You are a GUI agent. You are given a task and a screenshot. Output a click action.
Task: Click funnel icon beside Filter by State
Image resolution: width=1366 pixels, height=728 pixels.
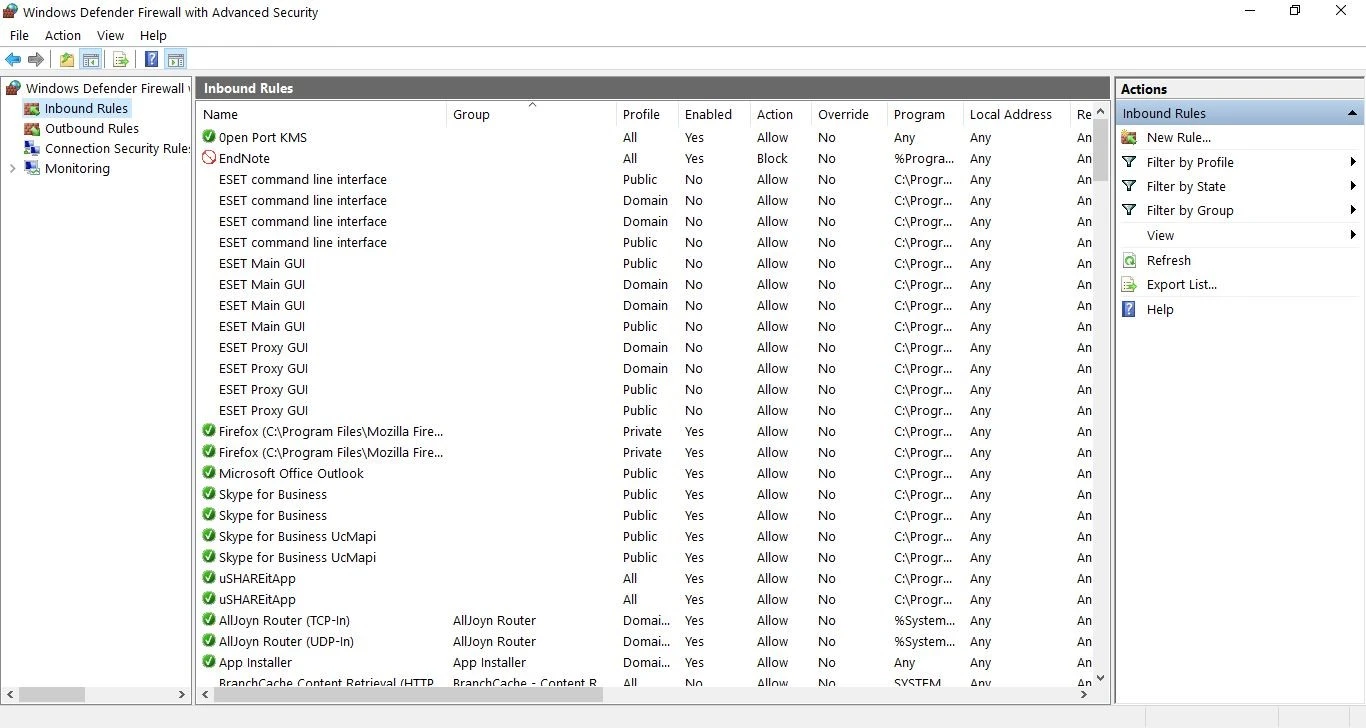(x=1129, y=186)
